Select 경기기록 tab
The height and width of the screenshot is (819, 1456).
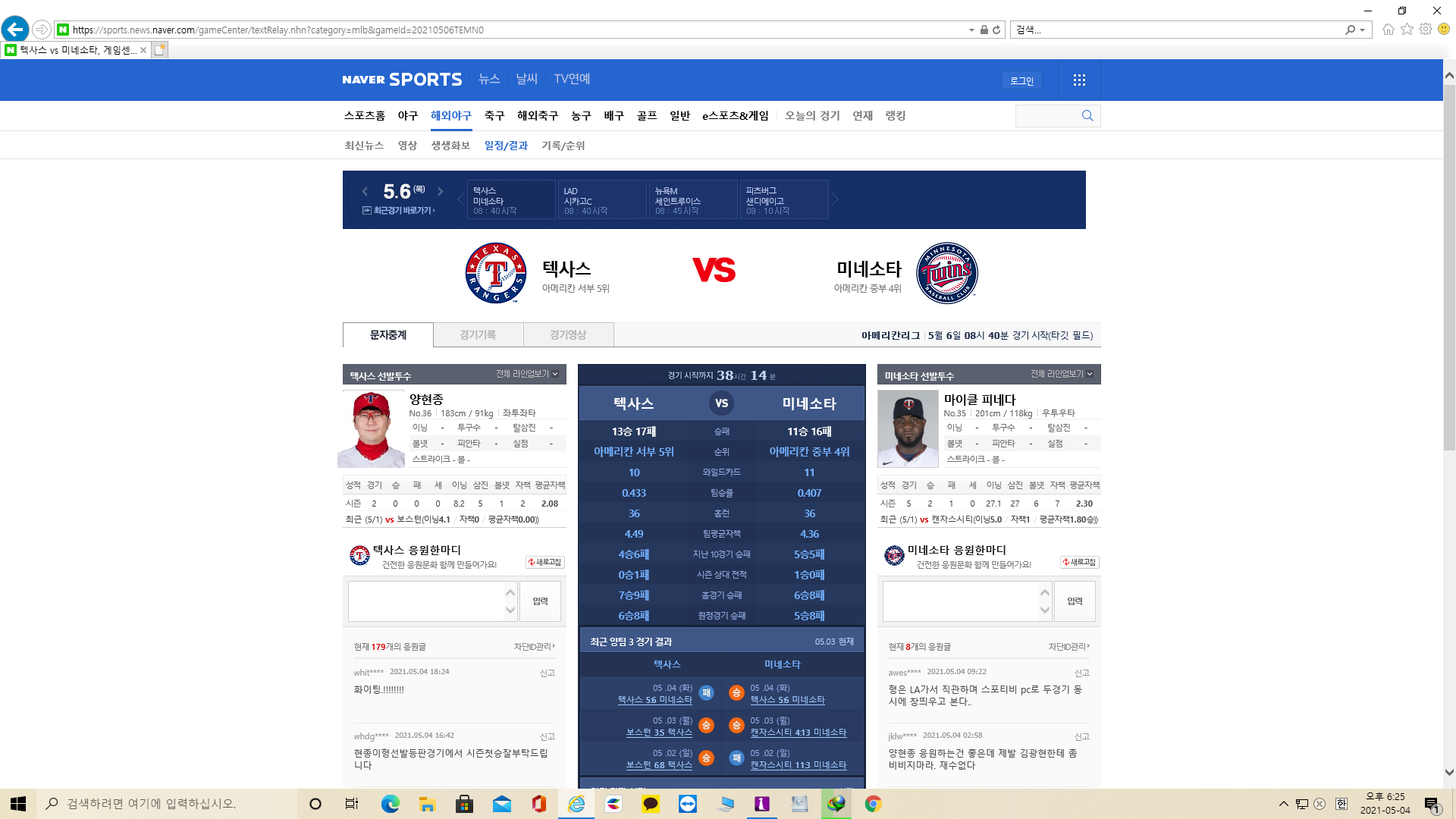tap(478, 334)
